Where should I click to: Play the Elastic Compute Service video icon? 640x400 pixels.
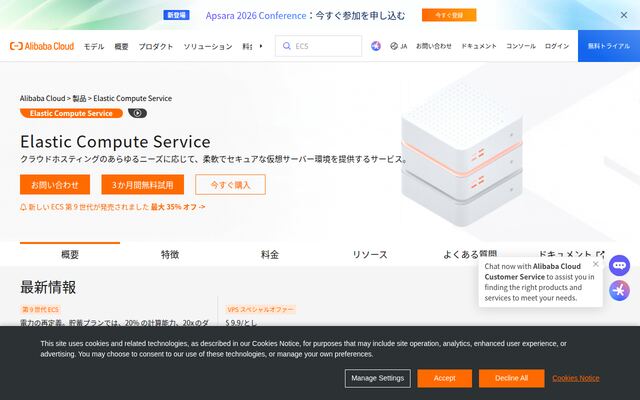tap(138, 113)
